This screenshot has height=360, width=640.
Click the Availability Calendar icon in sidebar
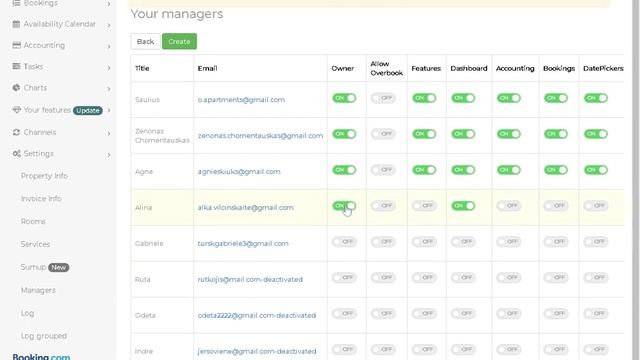(x=16, y=24)
